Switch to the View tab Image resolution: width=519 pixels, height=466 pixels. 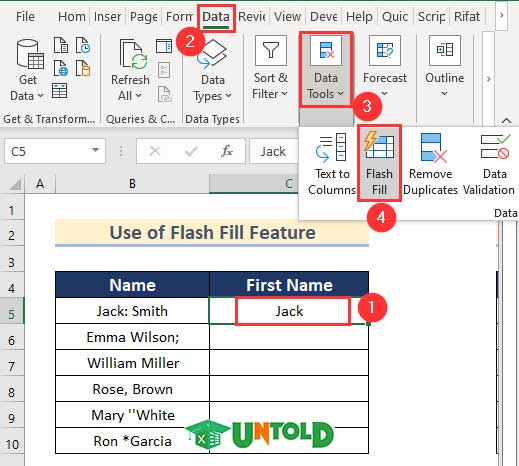click(x=287, y=16)
